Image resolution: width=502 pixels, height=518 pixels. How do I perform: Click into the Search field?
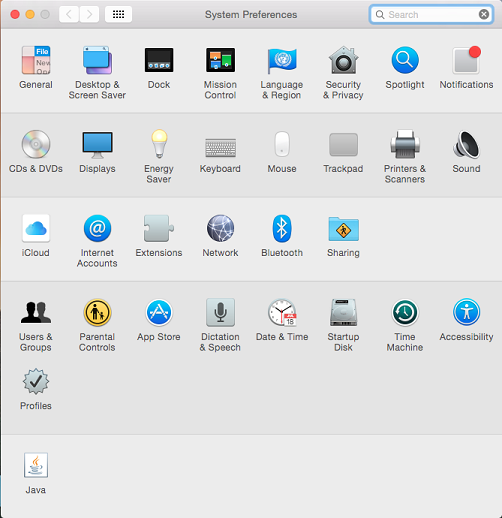coord(431,14)
